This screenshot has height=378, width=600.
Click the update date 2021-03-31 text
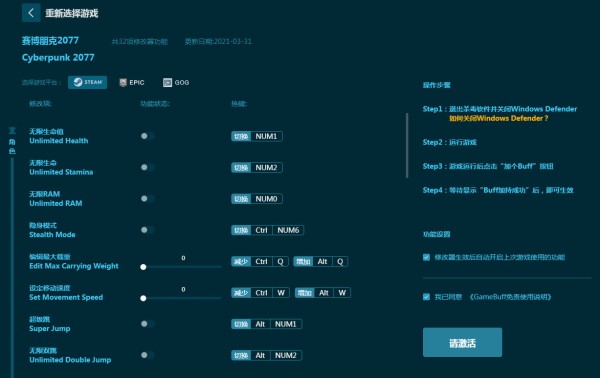(x=218, y=41)
